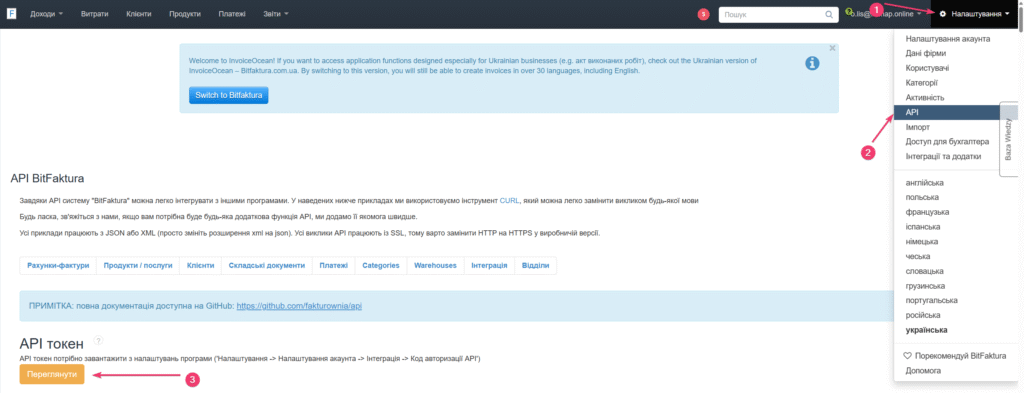
Task: Click the magnifier icon in the search box
Action: pos(829,14)
